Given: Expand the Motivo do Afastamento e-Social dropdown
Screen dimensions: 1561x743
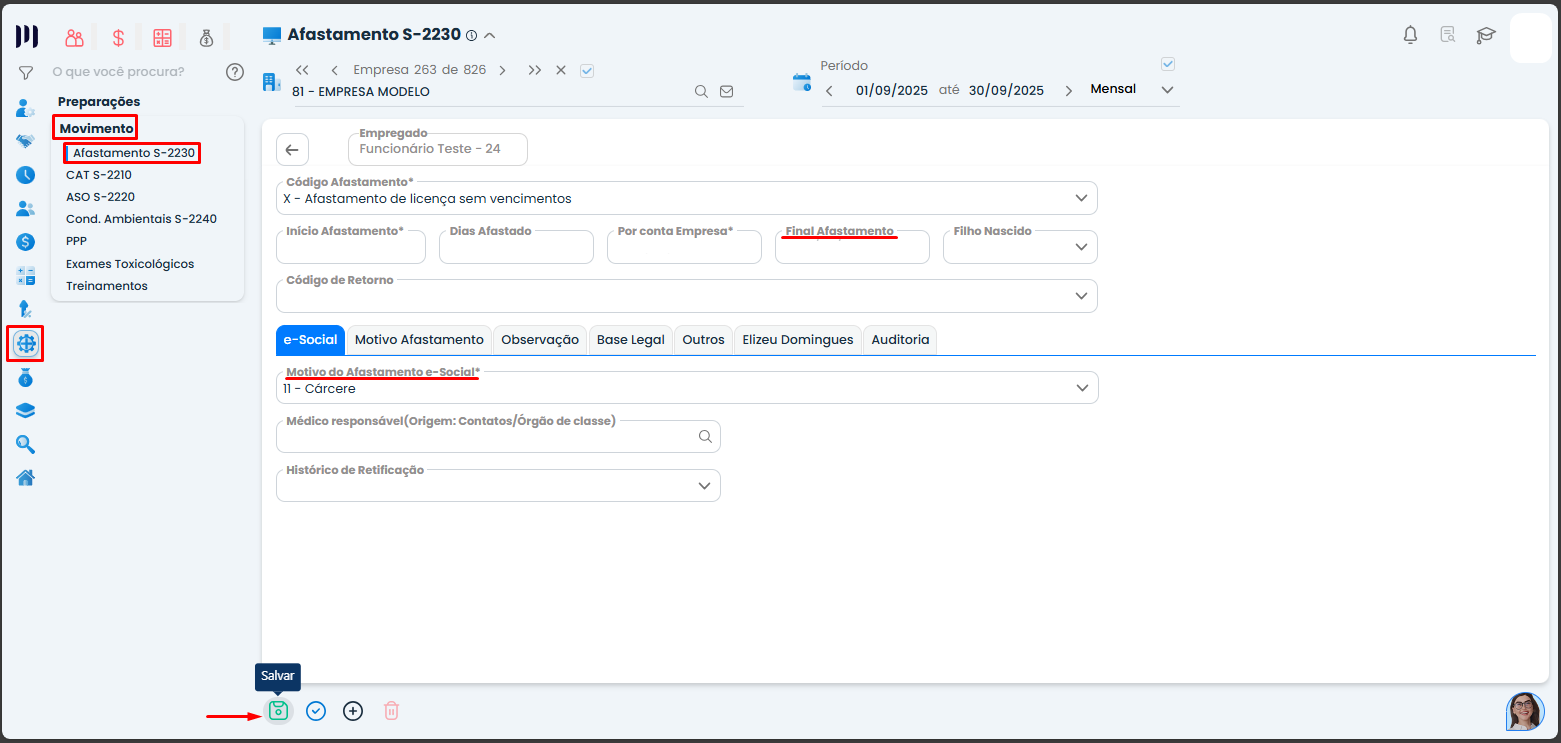Looking at the screenshot, I should (1081, 388).
